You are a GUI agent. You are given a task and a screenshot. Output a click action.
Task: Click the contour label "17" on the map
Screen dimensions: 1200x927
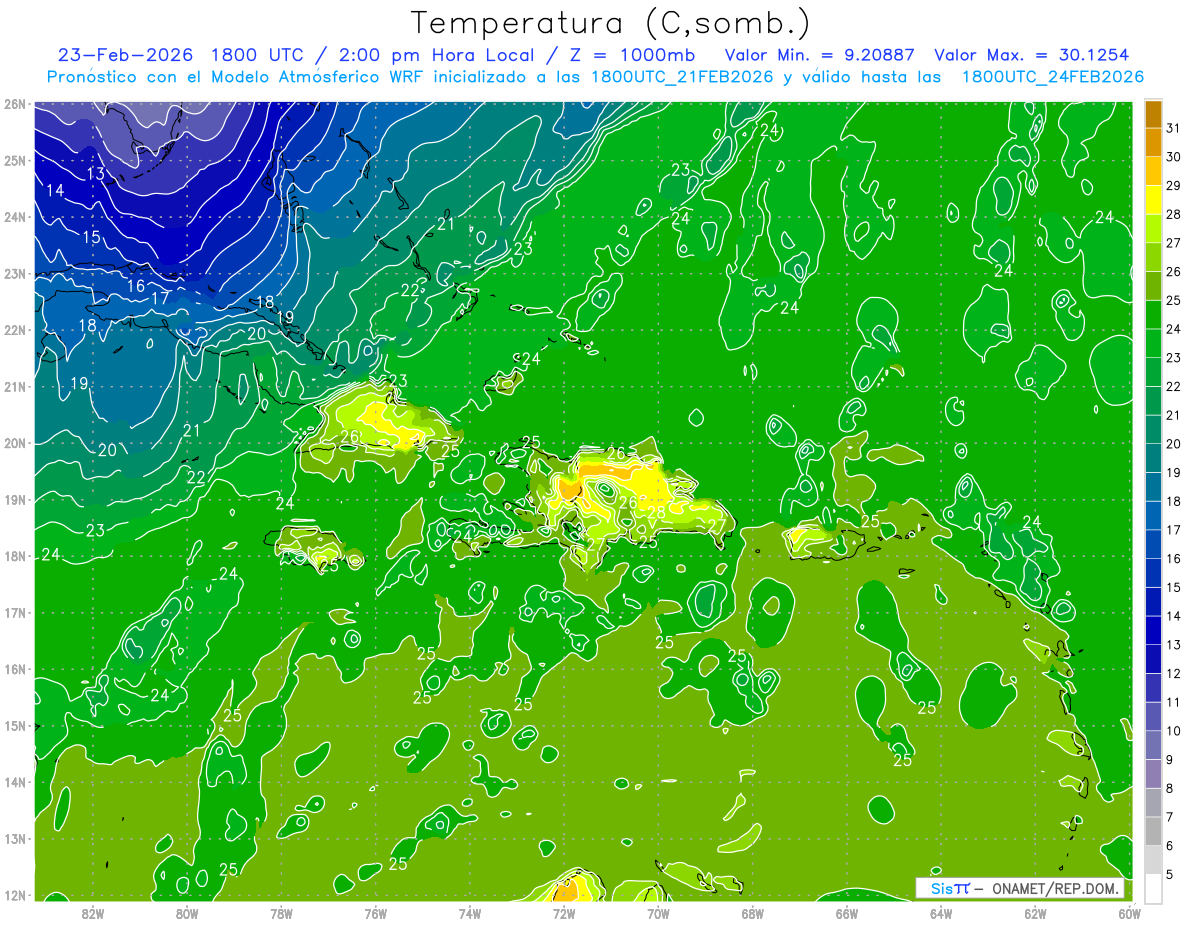(x=160, y=298)
